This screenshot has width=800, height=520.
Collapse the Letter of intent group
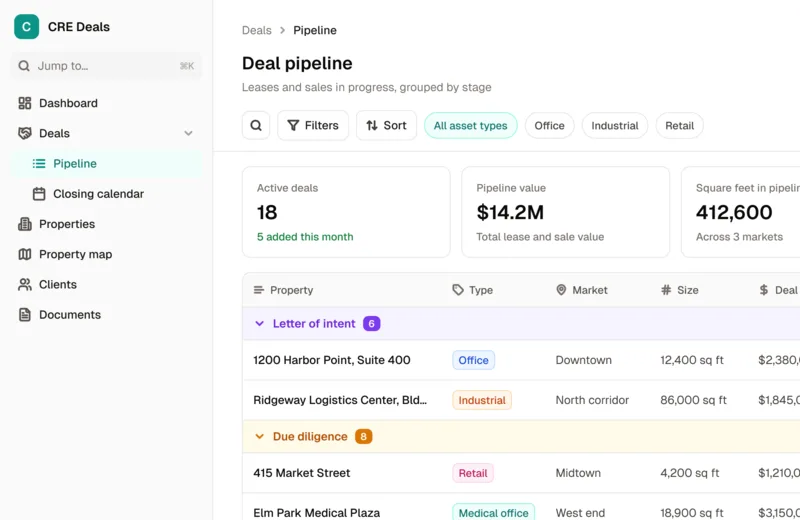point(260,324)
